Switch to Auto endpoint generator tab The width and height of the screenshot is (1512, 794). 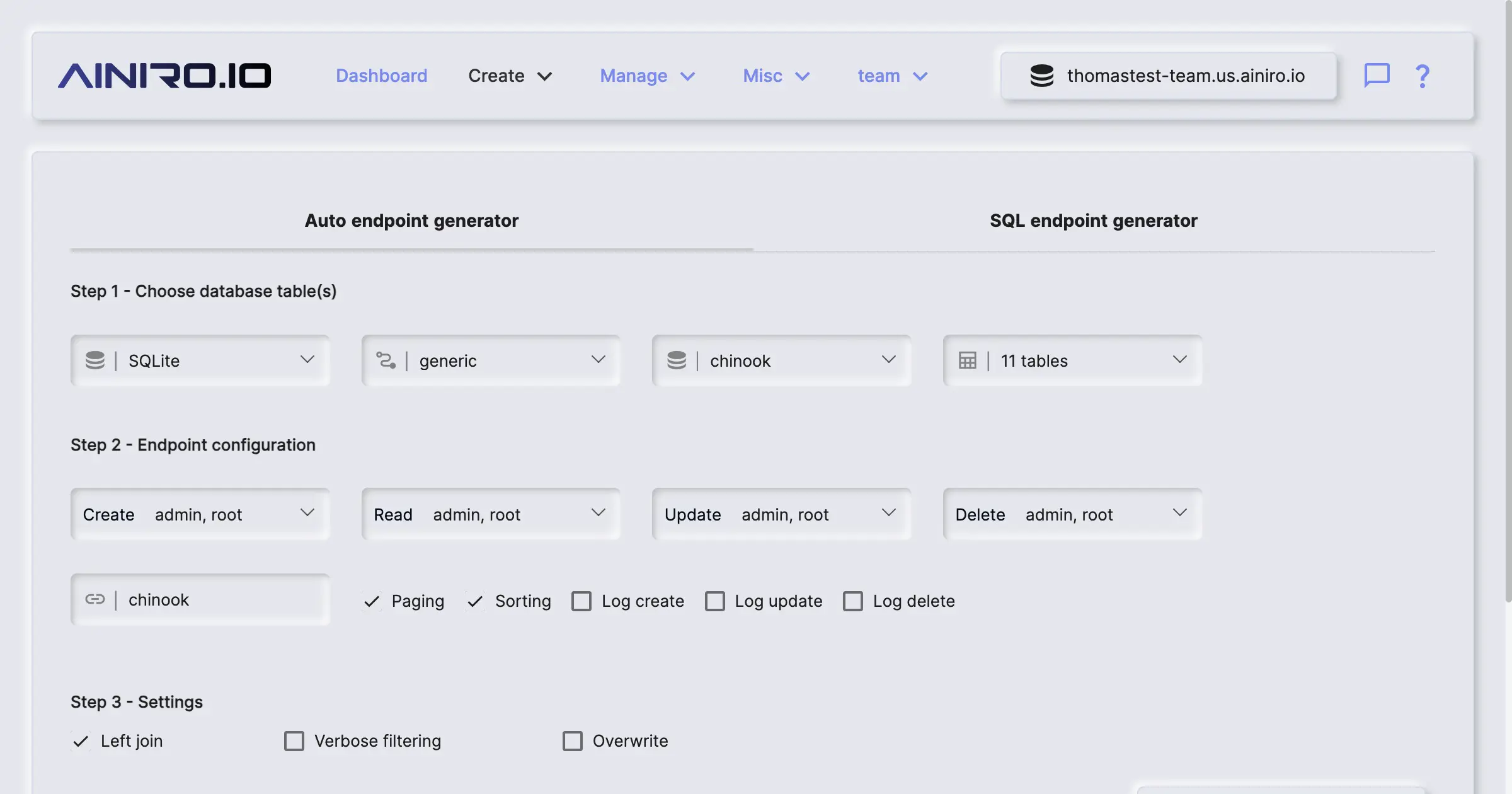tap(411, 221)
